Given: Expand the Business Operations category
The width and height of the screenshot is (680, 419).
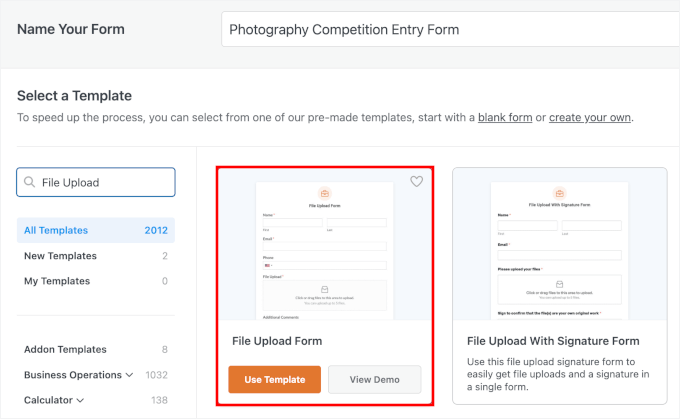Looking at the screenshot, I should click(129, 375).
